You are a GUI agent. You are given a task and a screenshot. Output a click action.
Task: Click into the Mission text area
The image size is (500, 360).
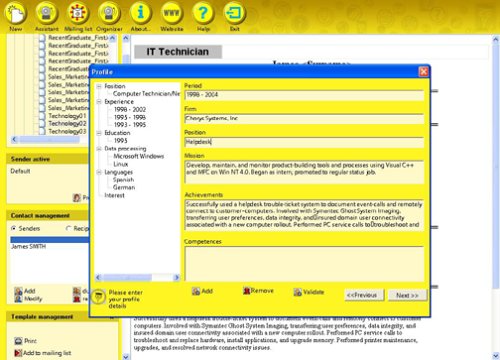pos(304,172)
